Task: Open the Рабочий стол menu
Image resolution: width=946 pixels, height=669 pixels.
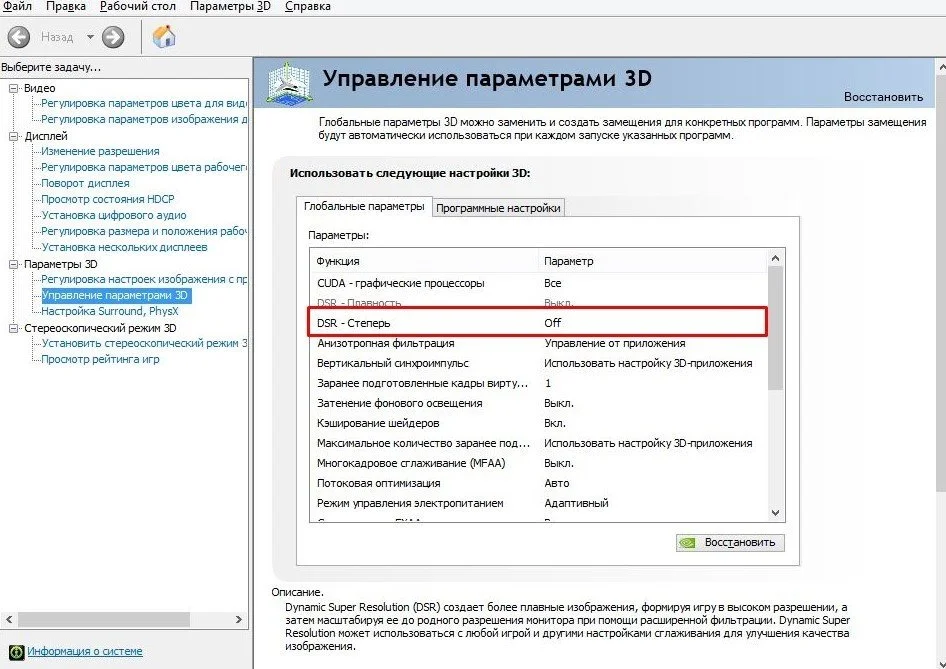Action: [x=138, y=7]
